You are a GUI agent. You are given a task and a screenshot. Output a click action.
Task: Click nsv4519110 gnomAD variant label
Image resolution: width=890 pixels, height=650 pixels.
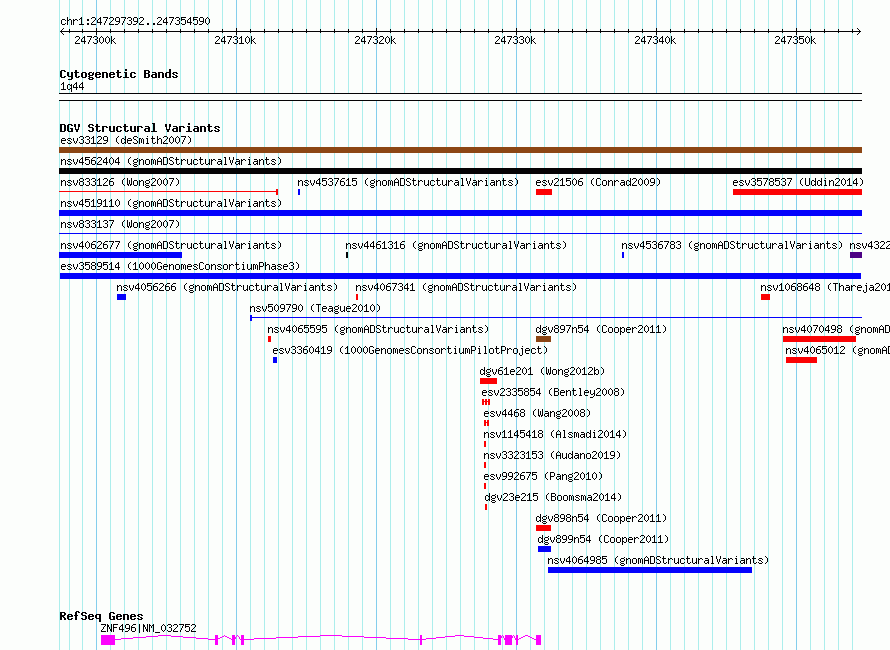point(171,203)
